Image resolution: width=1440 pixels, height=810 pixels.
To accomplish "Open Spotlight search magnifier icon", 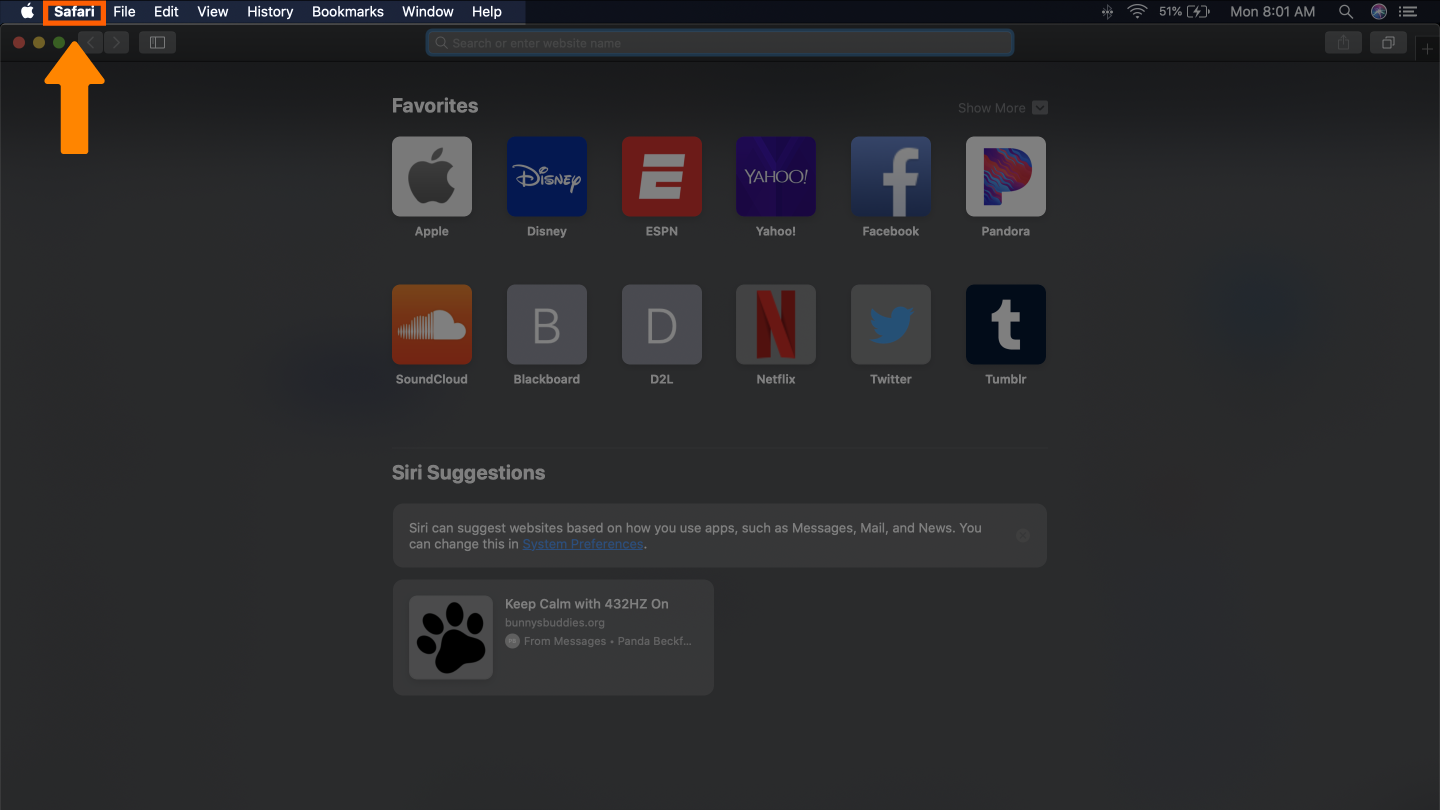I will pyautogui.click(x=1346, y=12).
